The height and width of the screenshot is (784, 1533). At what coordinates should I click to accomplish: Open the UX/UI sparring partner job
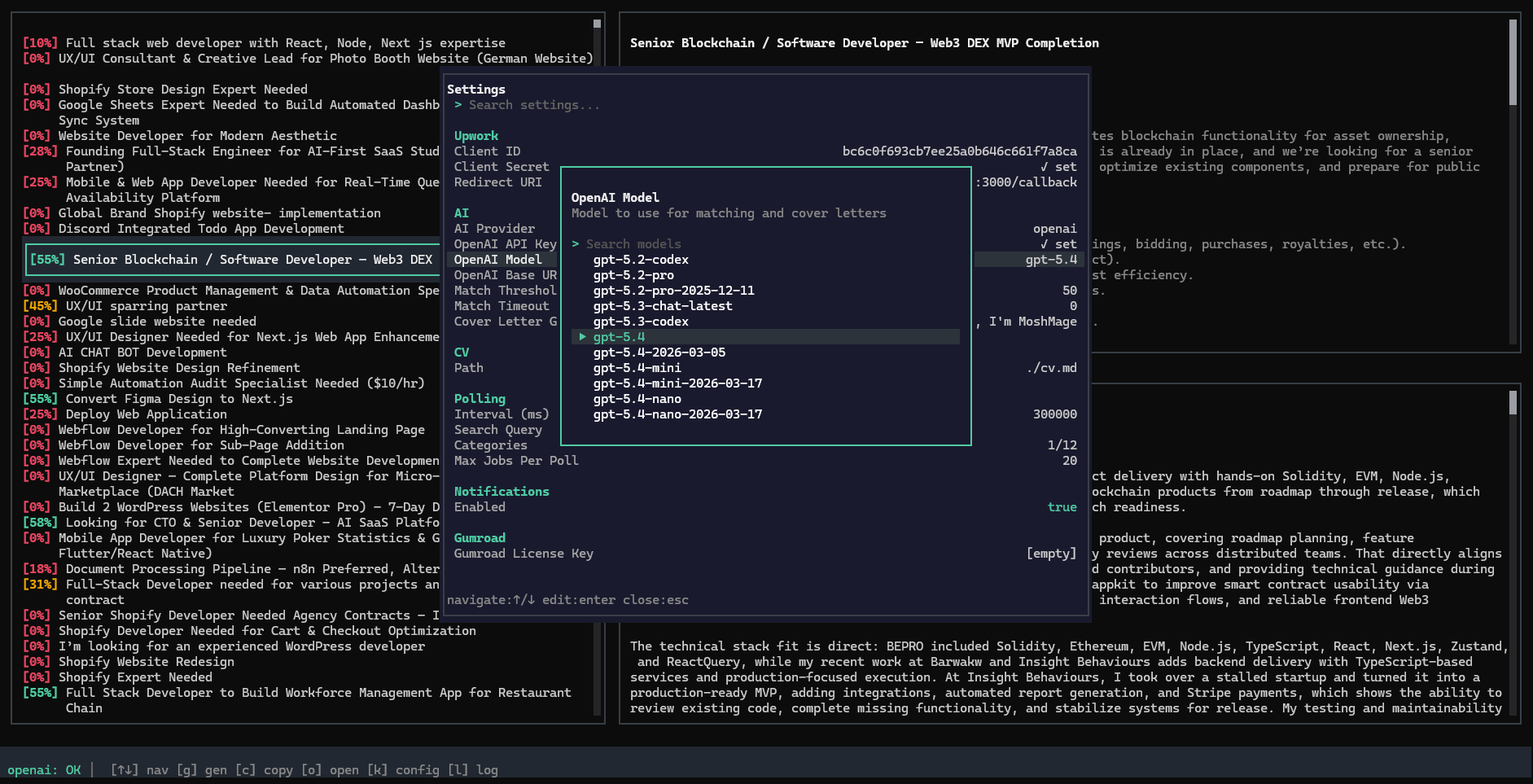coord(146,306)
